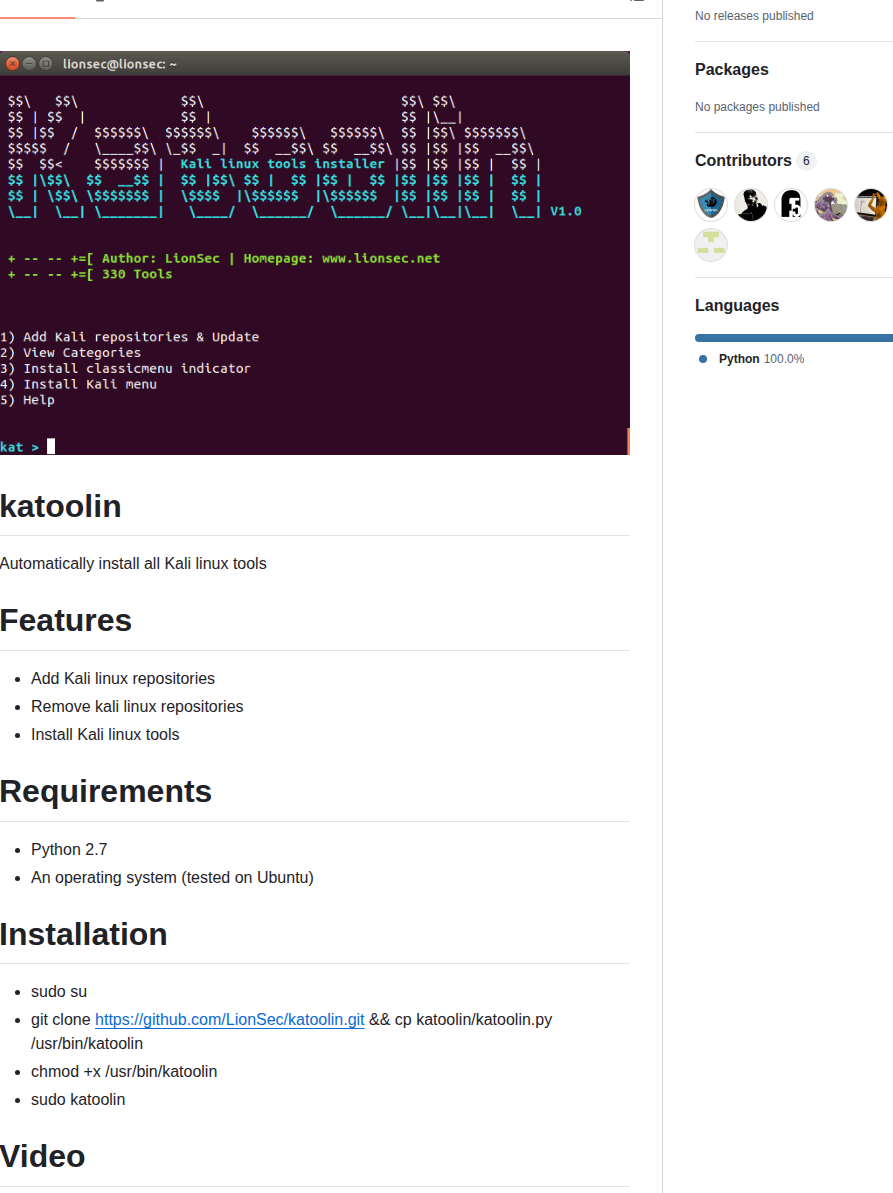Open the light green identicon contributor avatar
This screenshot has width=893, height=1193.
point(711,245)
